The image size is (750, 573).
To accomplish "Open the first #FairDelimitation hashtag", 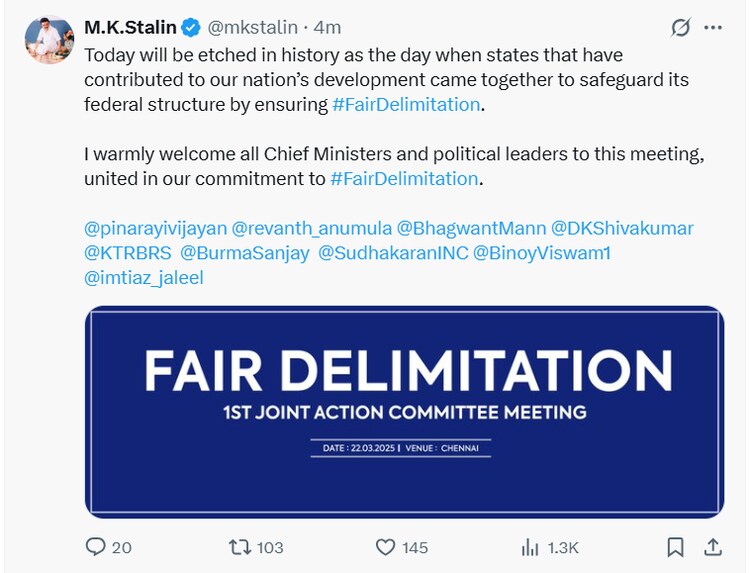I will point(406,104).
